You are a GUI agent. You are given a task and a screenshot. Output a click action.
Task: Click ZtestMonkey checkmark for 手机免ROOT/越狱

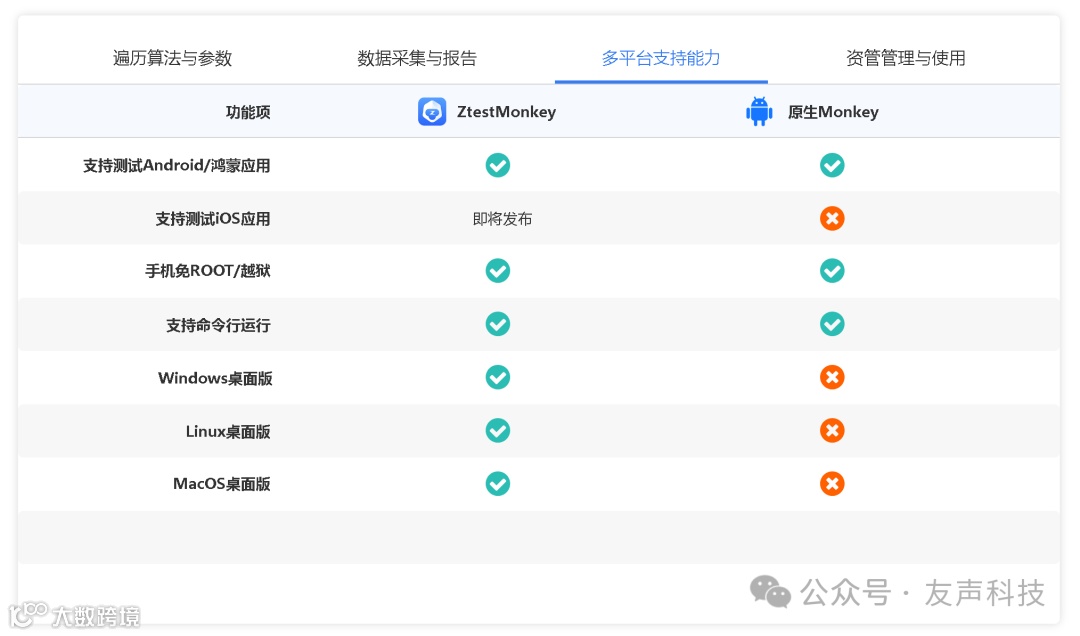tap(498, 271)
